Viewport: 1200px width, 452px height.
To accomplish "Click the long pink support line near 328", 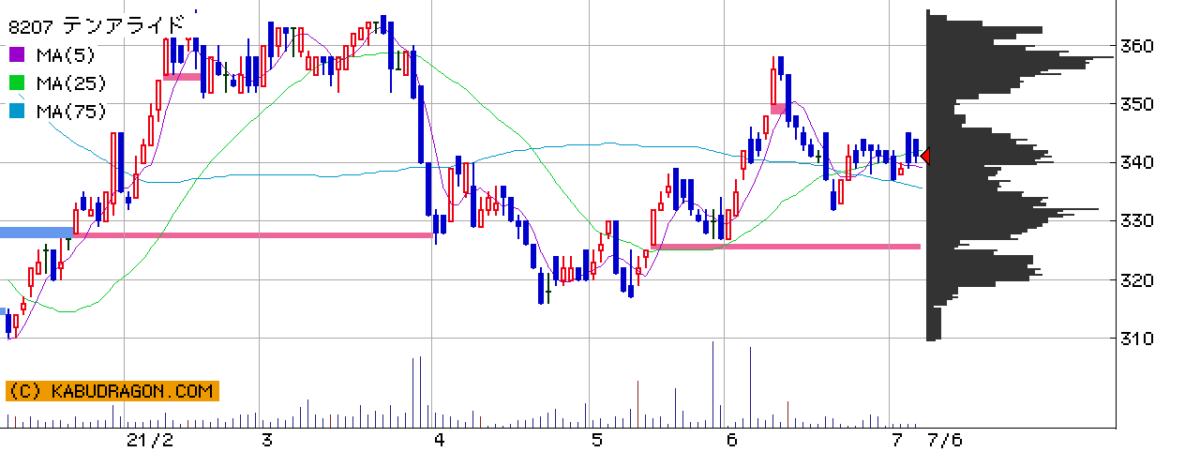I will [x=253, y=235].
